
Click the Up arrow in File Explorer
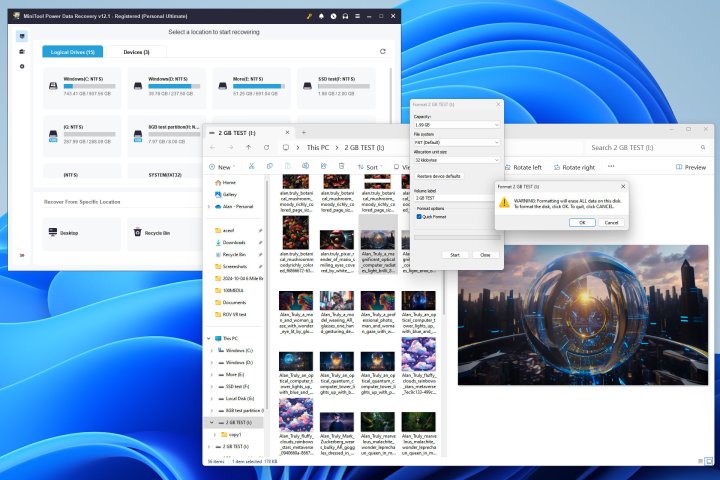click(x=248, y=147)
